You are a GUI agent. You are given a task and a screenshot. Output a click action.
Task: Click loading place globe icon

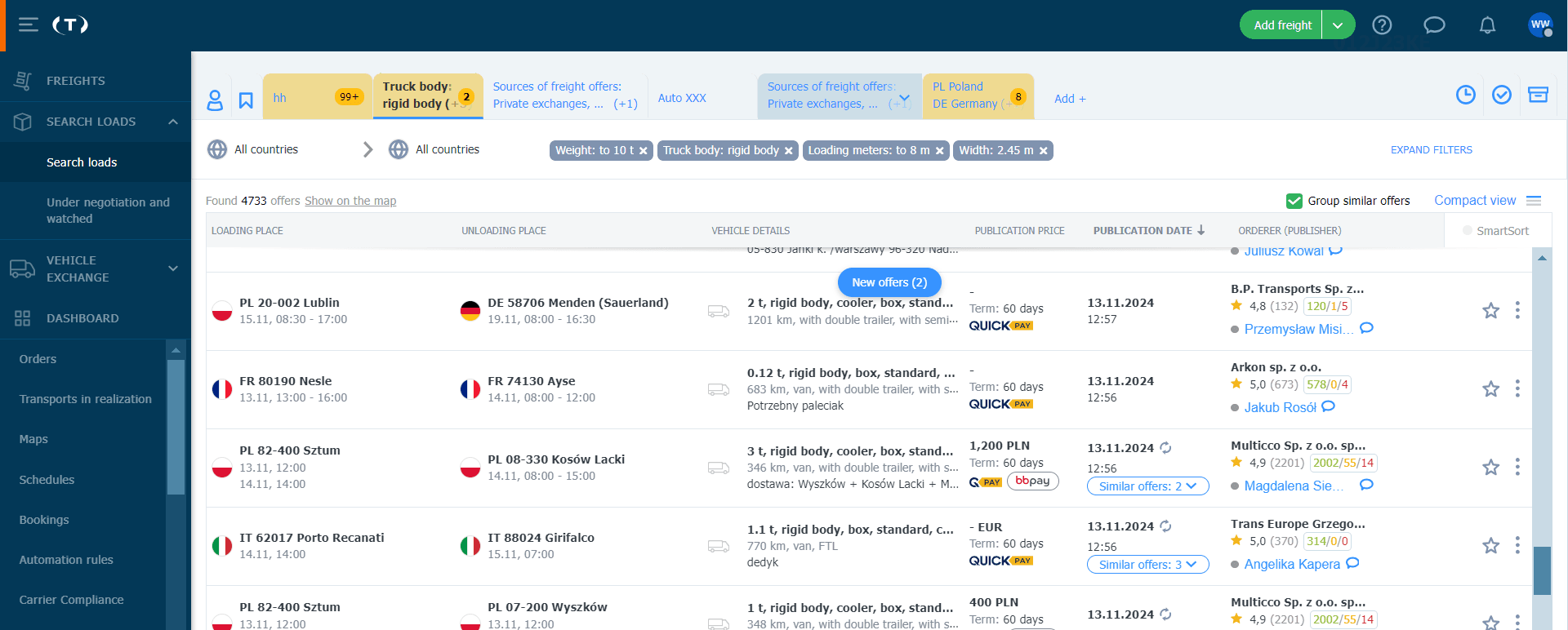click(217, 149)
